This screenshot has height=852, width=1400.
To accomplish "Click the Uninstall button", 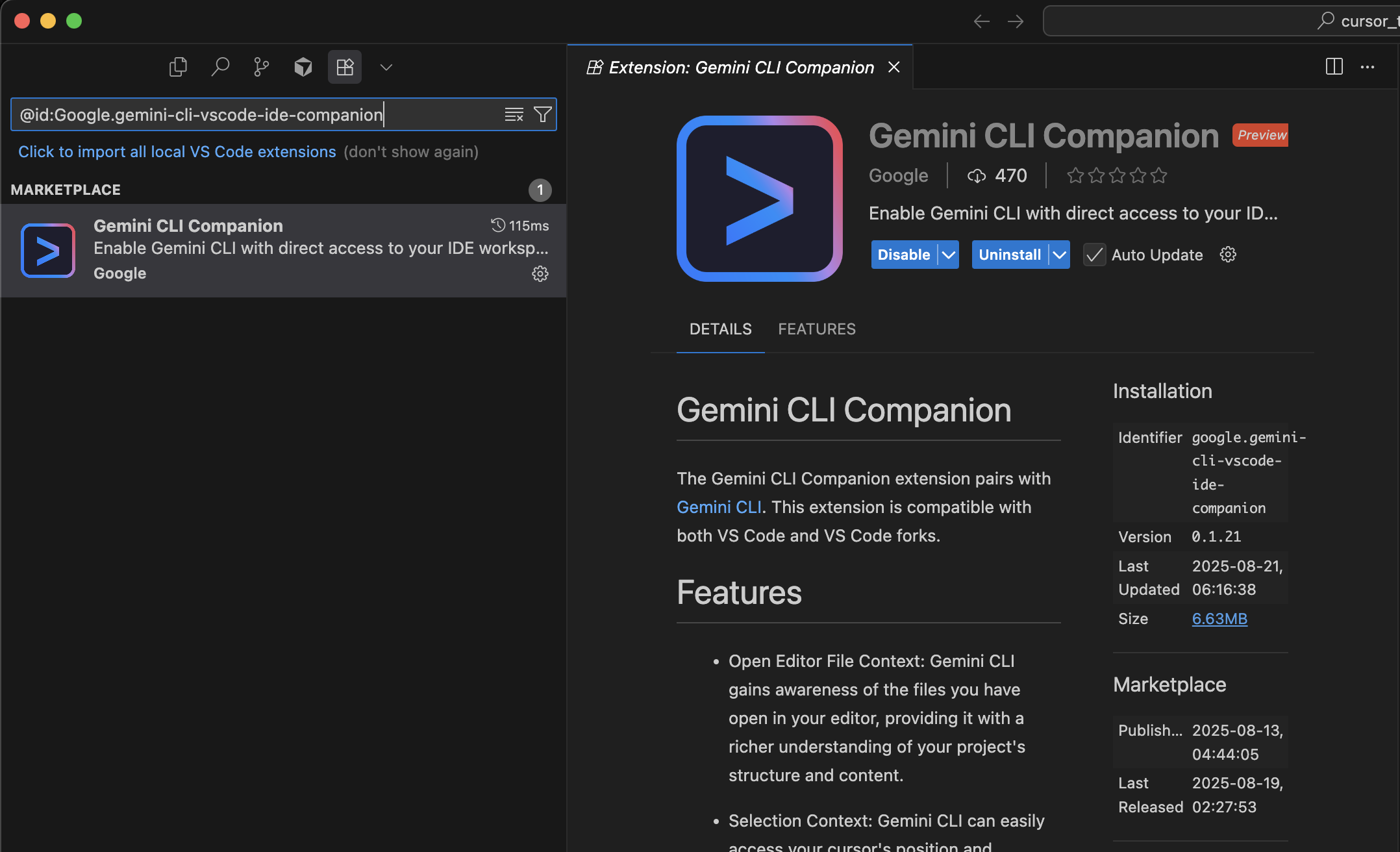I will (x=1009, y=255).
